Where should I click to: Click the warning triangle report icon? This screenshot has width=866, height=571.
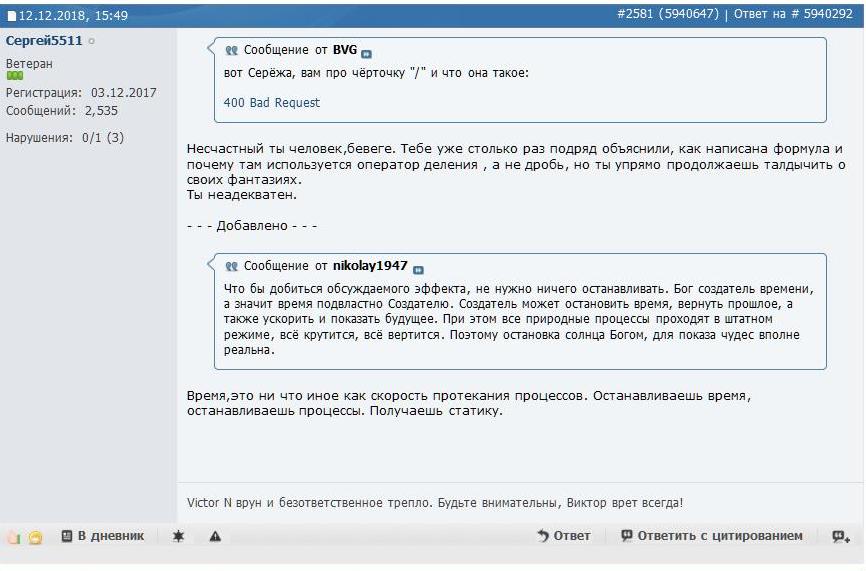coord(215,537)
